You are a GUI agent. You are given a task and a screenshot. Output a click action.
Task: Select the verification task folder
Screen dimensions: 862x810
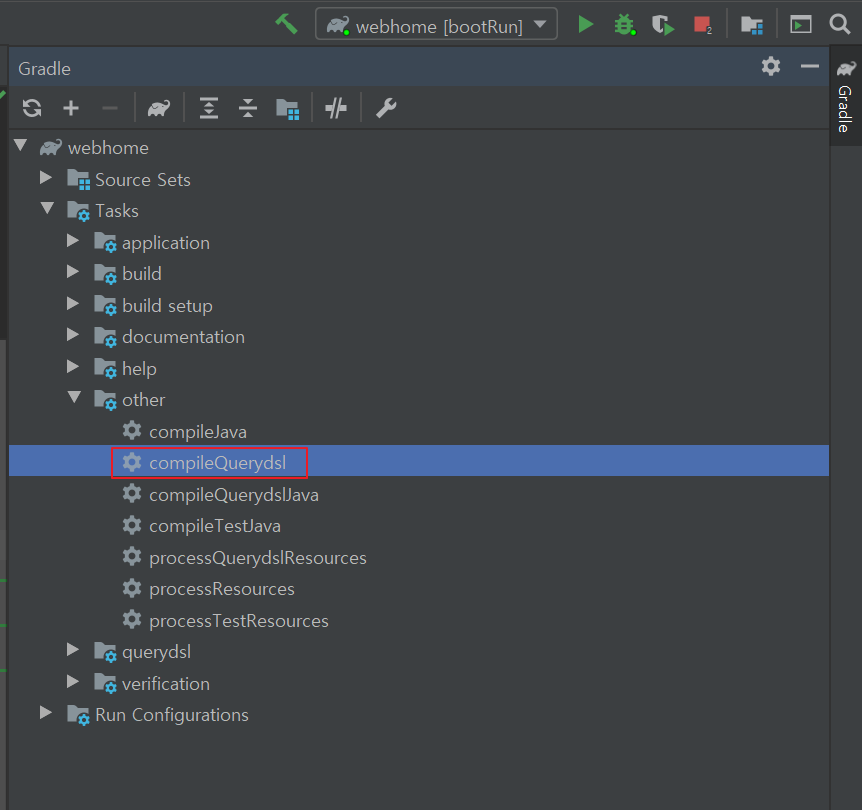point(165,684)
